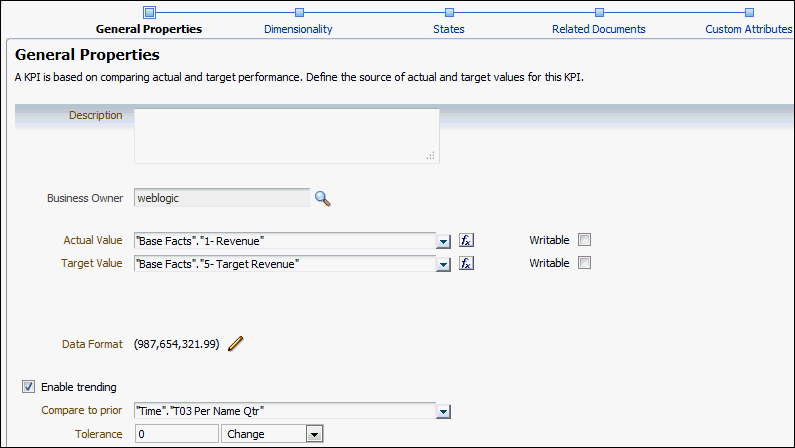This screenshot has width=795, height=448.
Task: Click the States step marker square
Action: (x=449, y=12)
